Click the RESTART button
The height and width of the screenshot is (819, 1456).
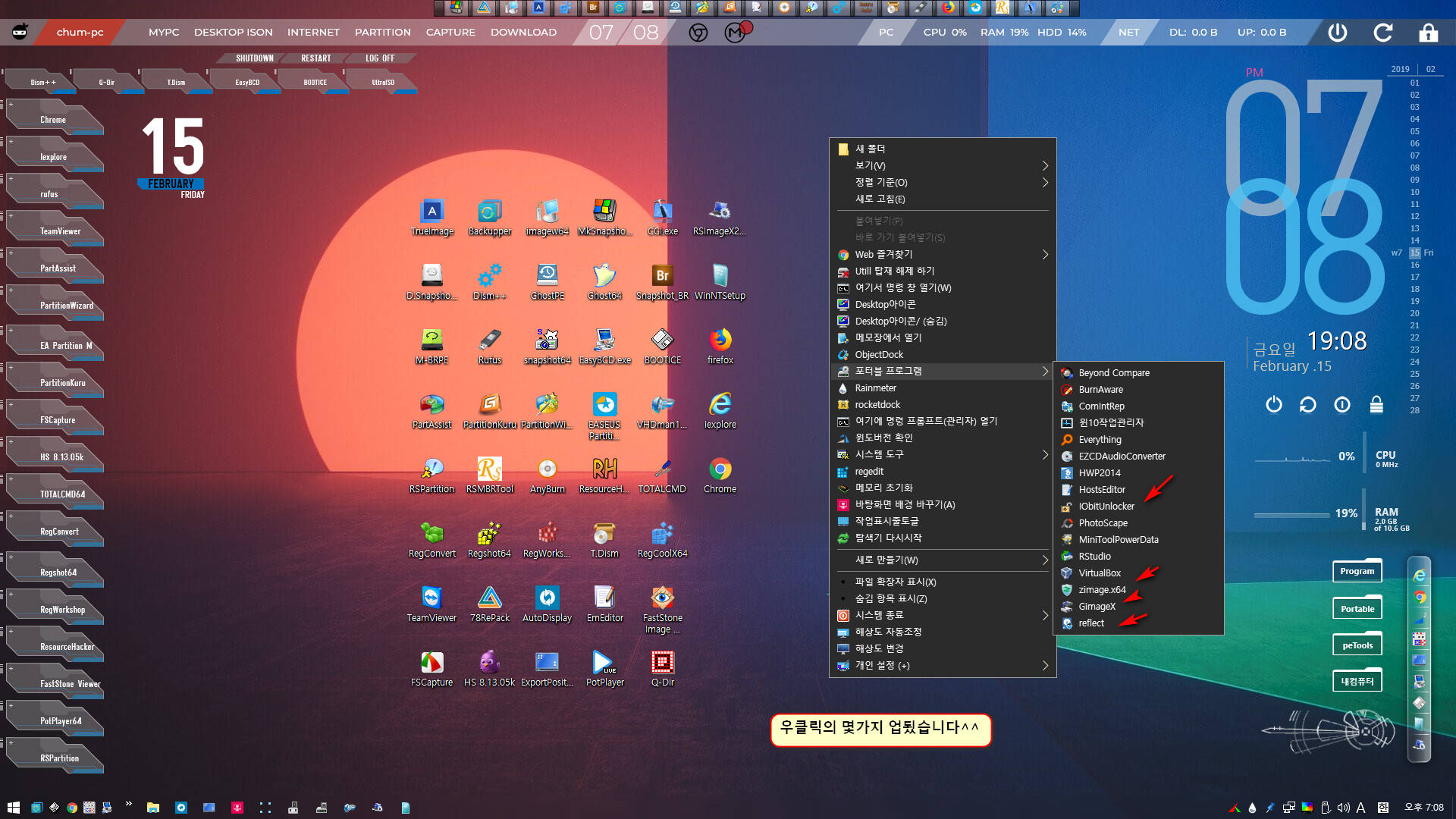(315, 58)
